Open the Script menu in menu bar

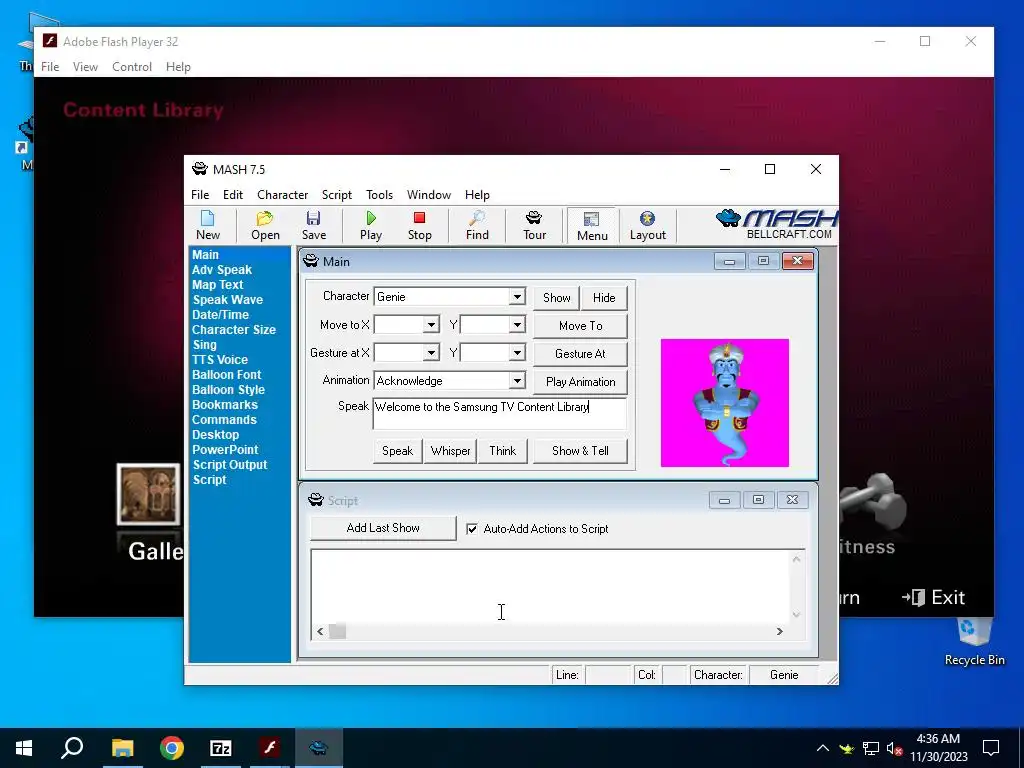pyautogui.click(x=336, y=195)
